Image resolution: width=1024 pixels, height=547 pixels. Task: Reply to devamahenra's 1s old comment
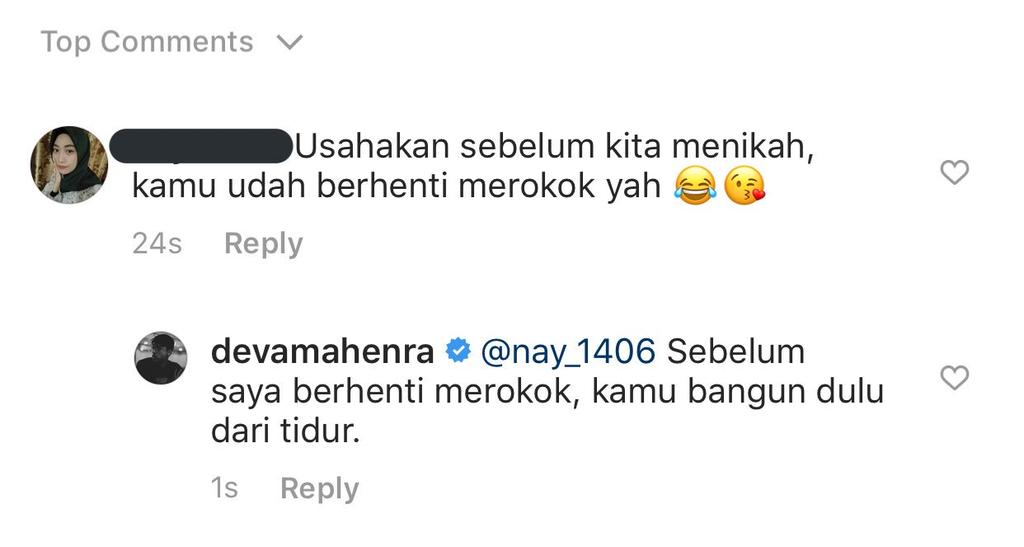point(319,488)
